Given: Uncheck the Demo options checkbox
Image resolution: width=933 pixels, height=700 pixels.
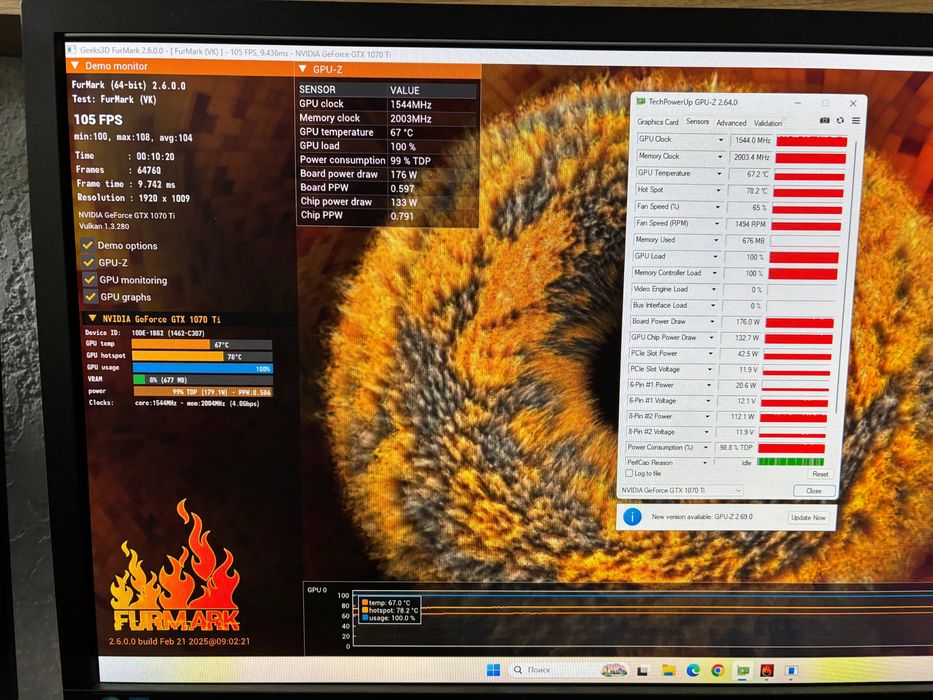Looking at the screenshot, I should [87, 245].
